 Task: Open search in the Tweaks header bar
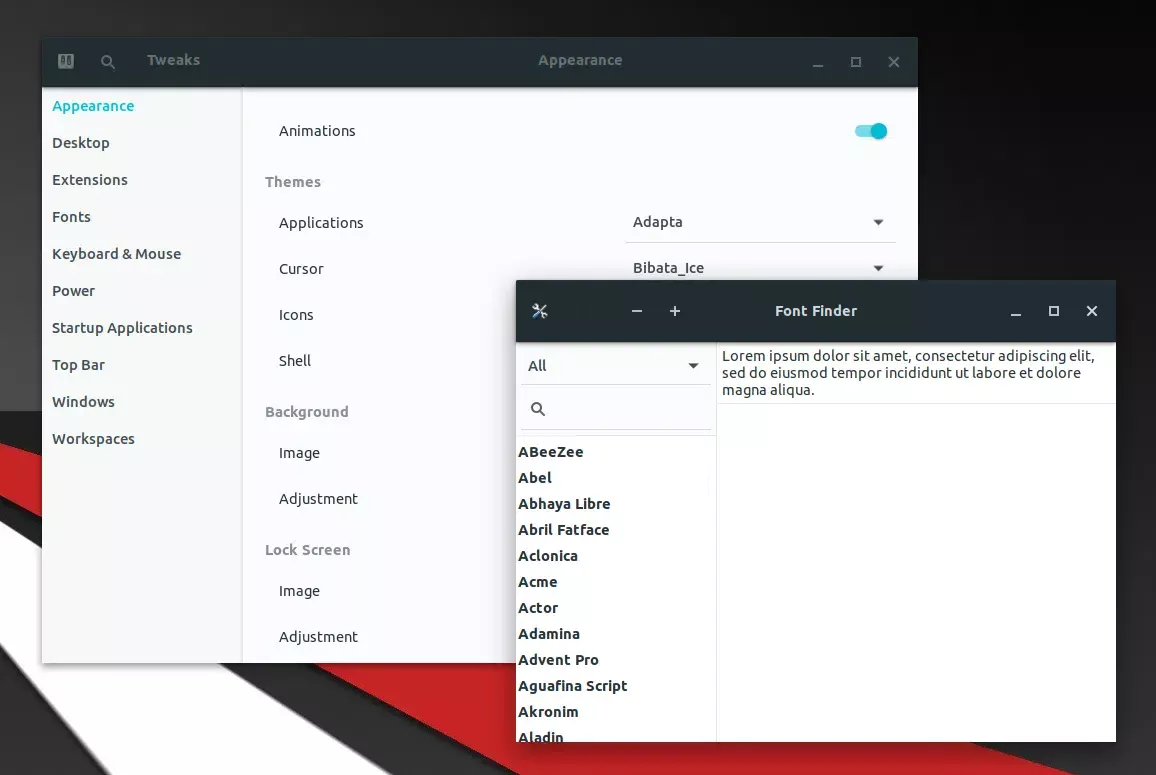108,62
